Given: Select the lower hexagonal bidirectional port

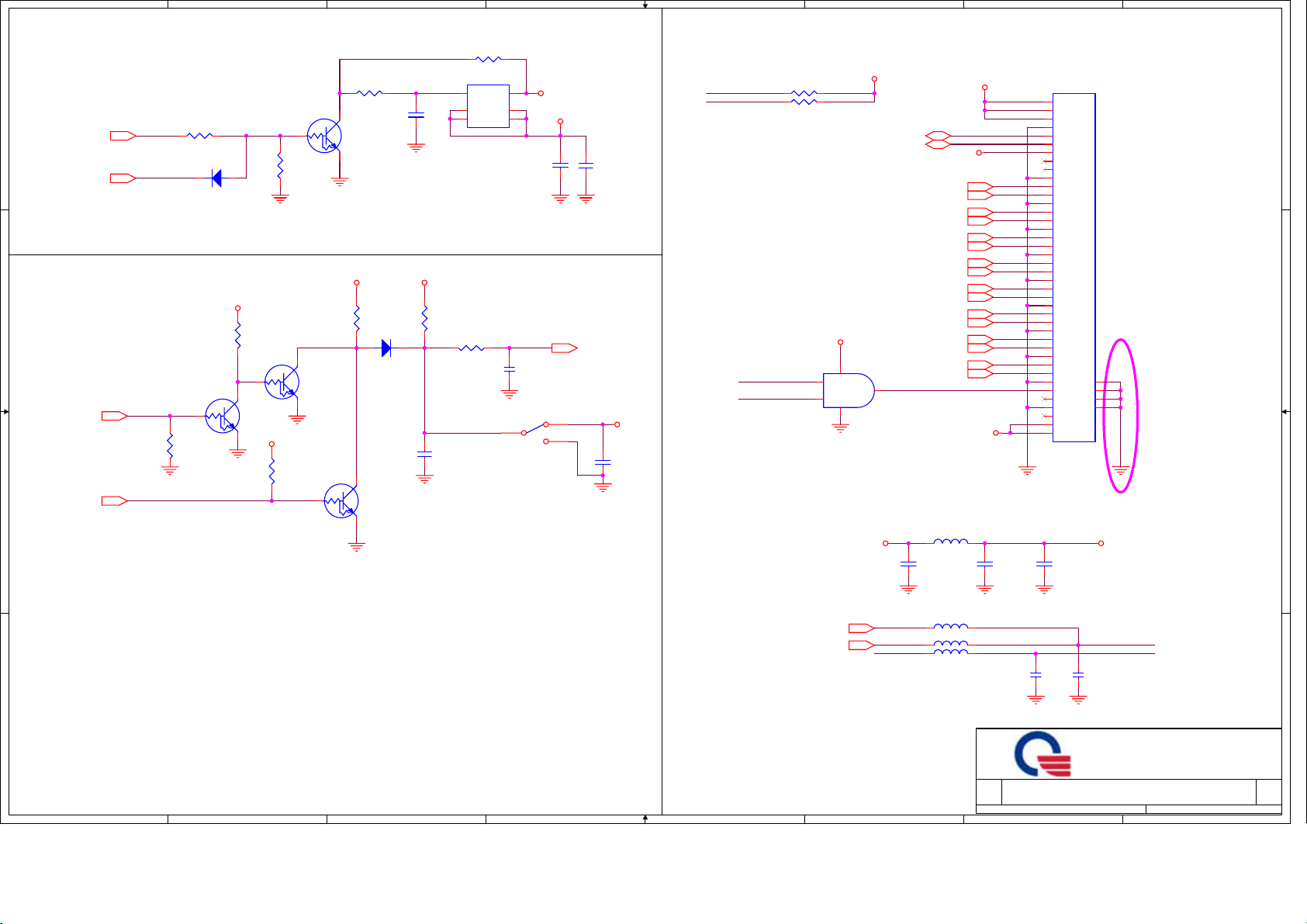Looking at the screenshot, I should coord(939,144).
